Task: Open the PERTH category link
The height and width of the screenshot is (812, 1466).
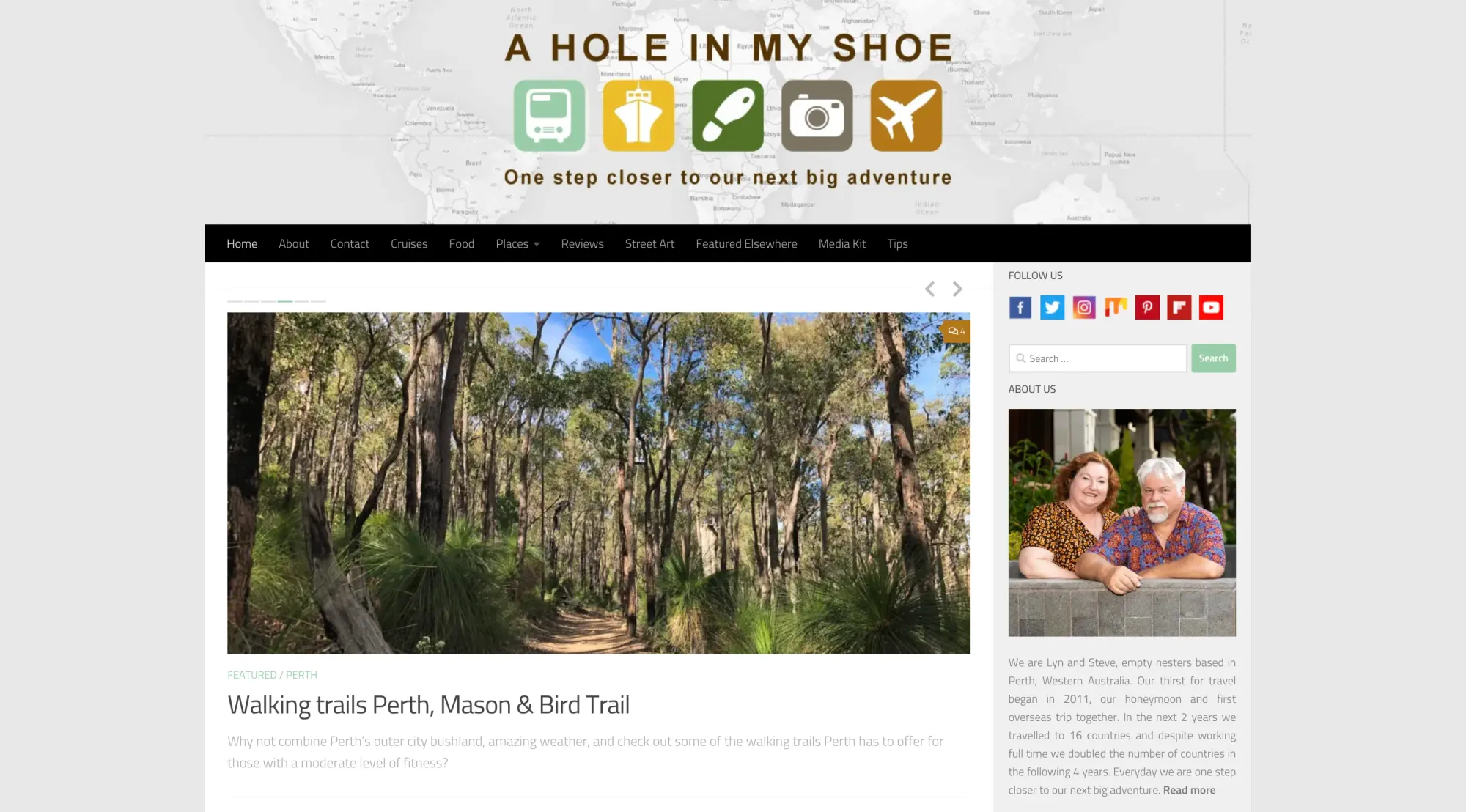Action: pyautogui.click(x=301, y=675)
